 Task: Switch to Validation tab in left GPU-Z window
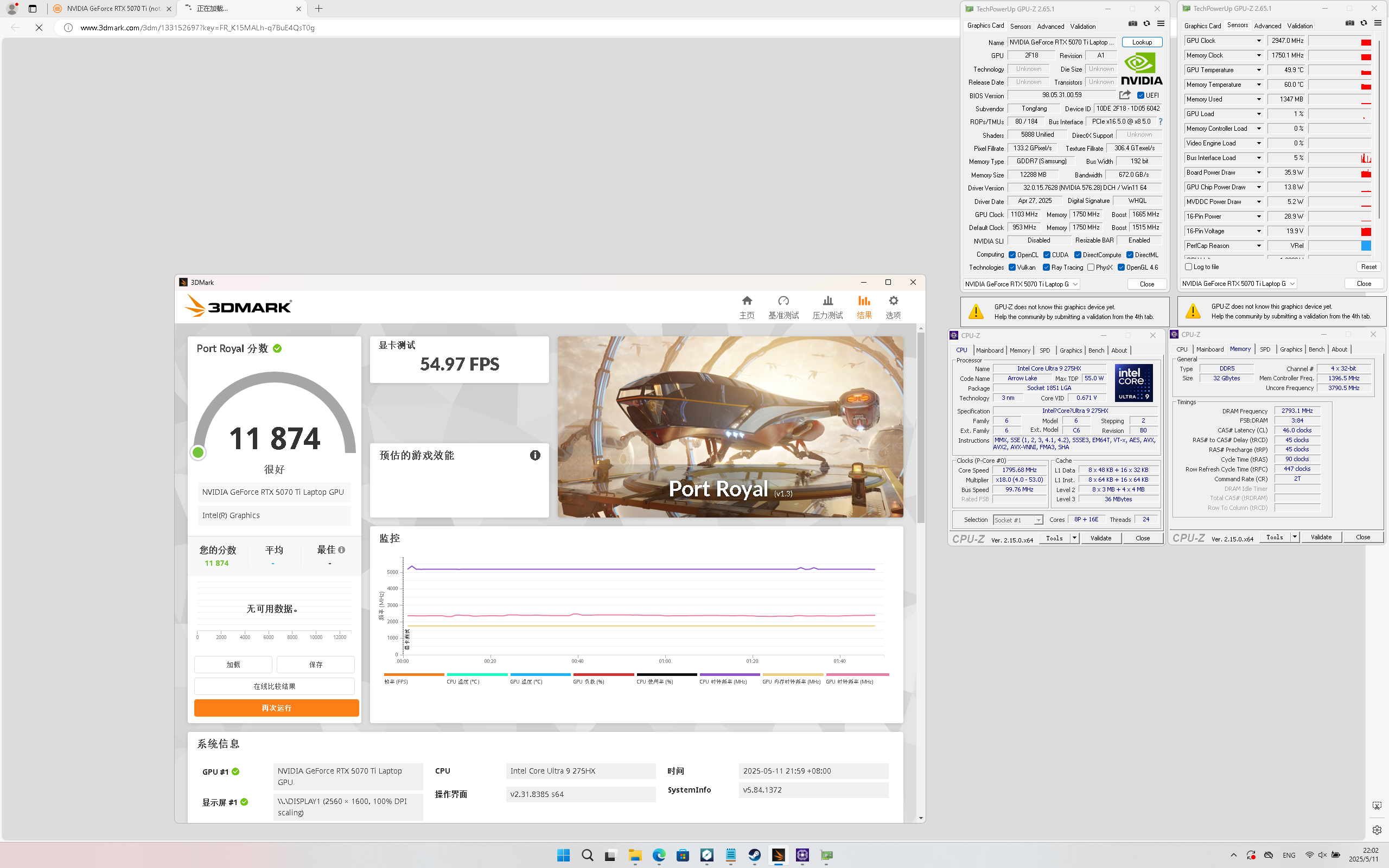(1082, 27)
